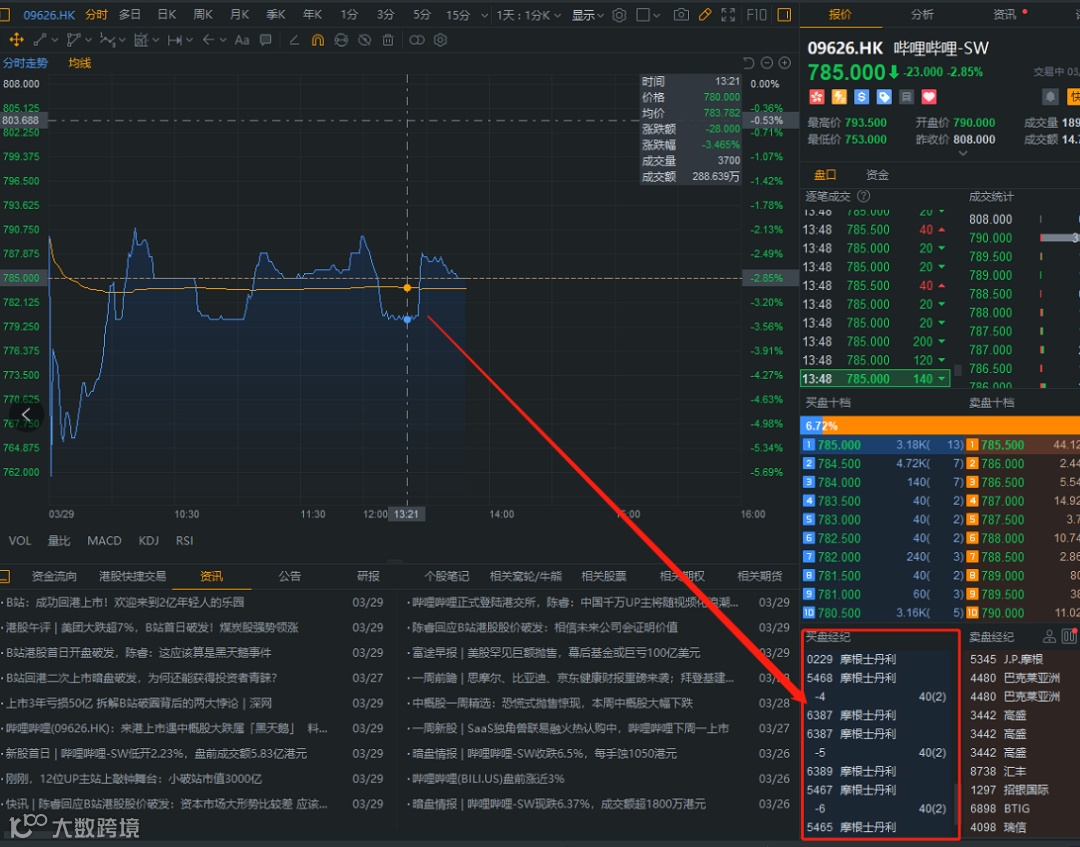Open the minute period dropdown after 15分
This screenshot has height=847, width=1080.
(484, 15)
